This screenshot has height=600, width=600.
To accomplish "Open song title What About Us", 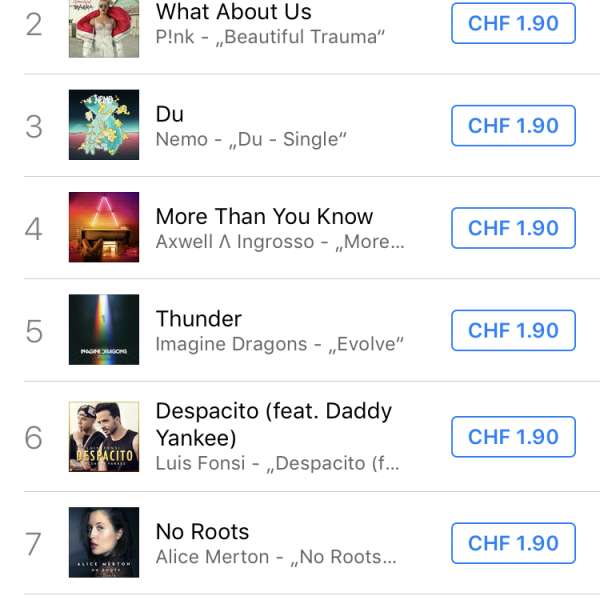I will pyautogui.click(x=234, y=13).
